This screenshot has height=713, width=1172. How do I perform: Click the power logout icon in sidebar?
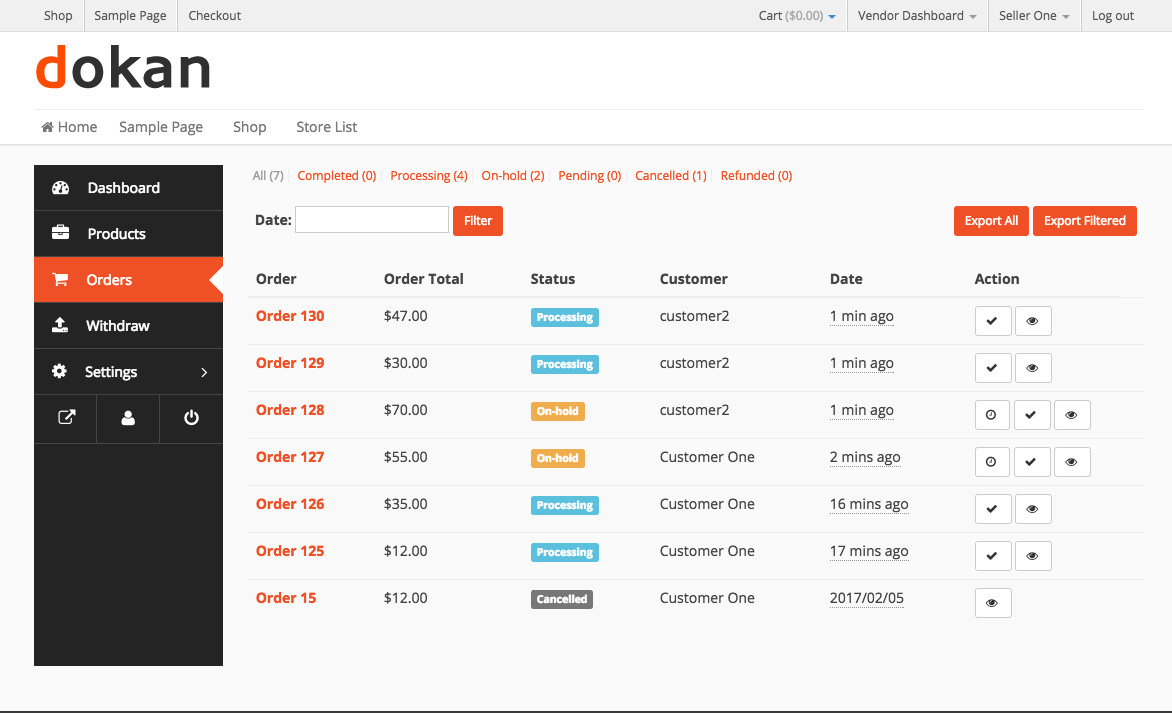point(191,418)
